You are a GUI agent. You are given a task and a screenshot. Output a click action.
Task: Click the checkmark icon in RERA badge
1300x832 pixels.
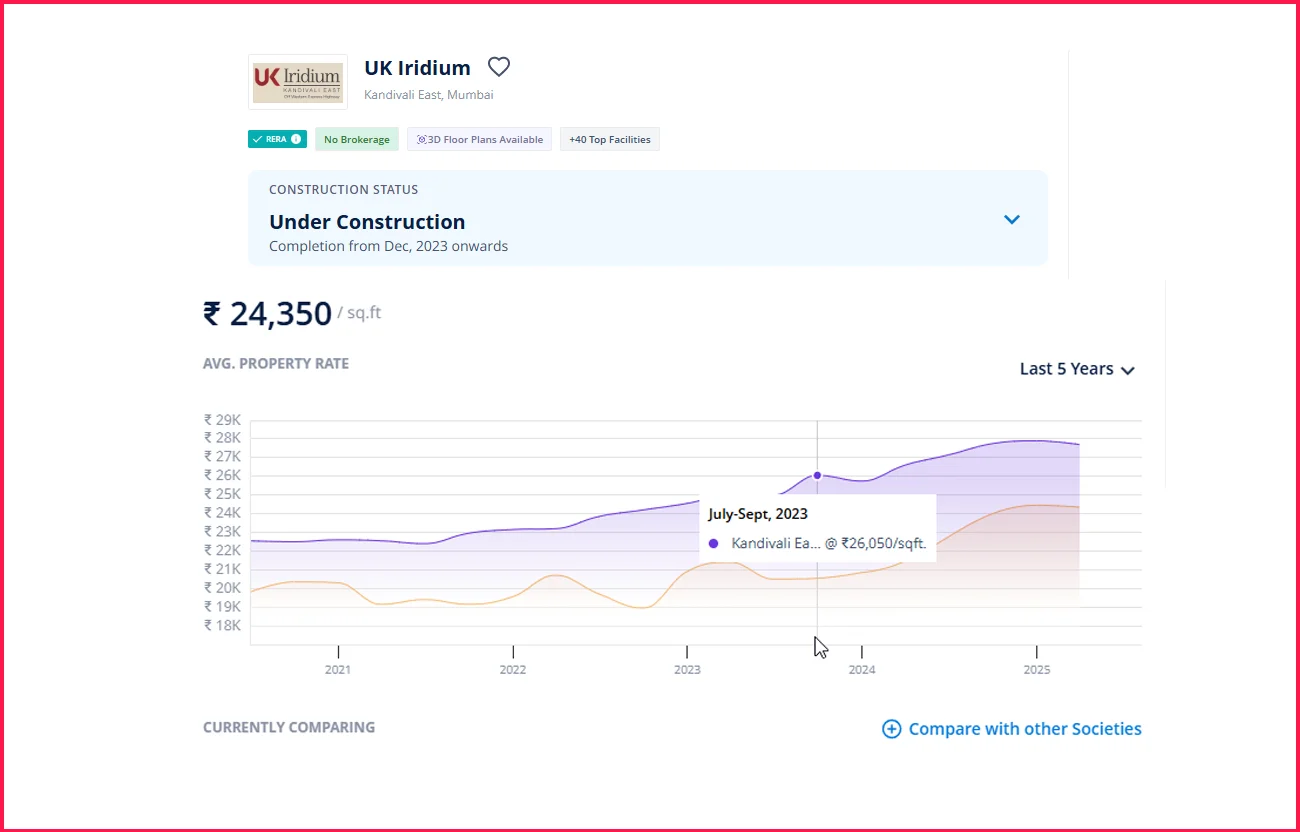coord(258,139)
